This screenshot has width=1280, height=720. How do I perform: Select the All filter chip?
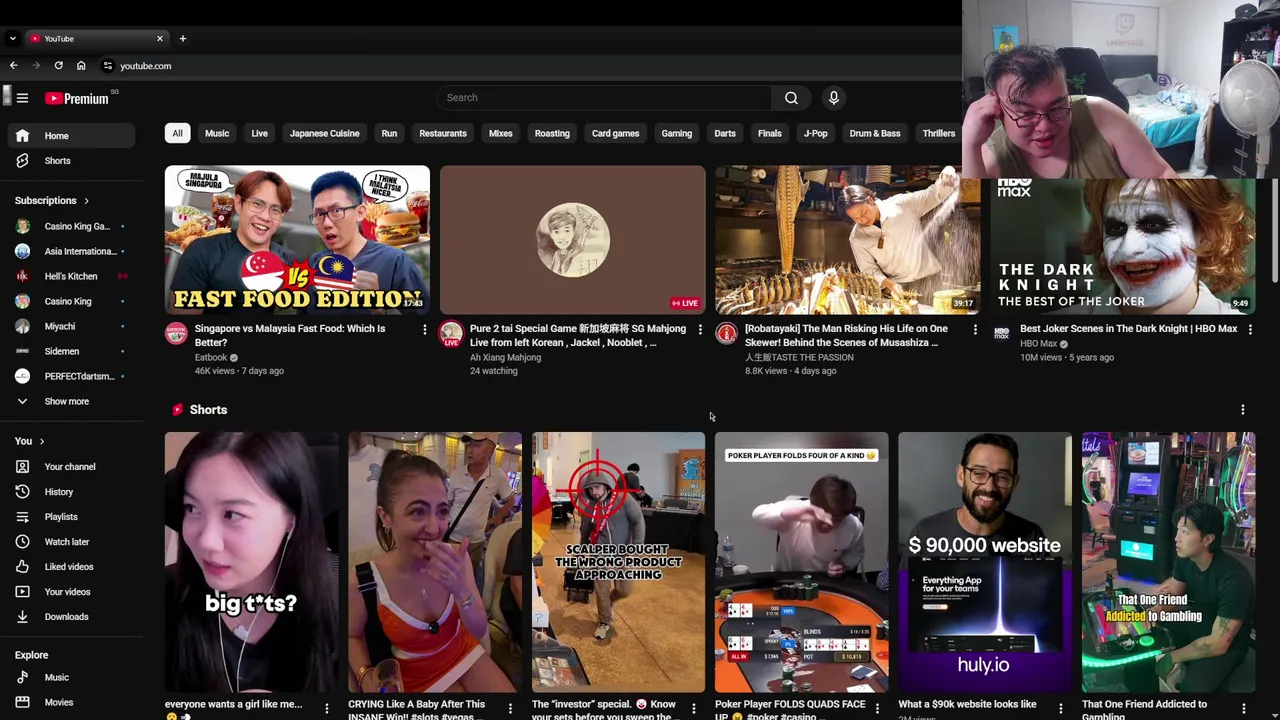coord(177,133)
